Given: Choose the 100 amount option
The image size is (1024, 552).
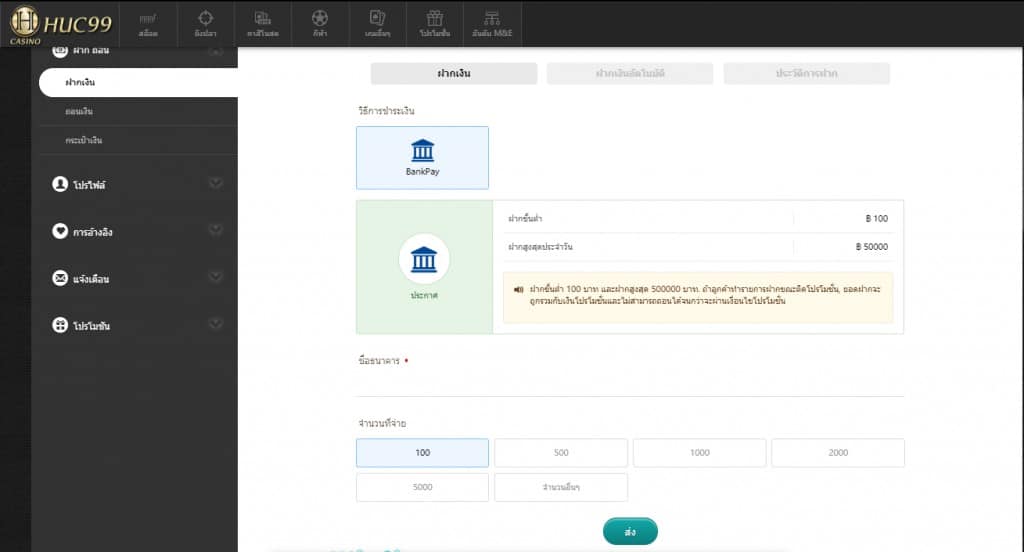Looking at the screenshot, I should pyautogui.click(x=423, y=453).
